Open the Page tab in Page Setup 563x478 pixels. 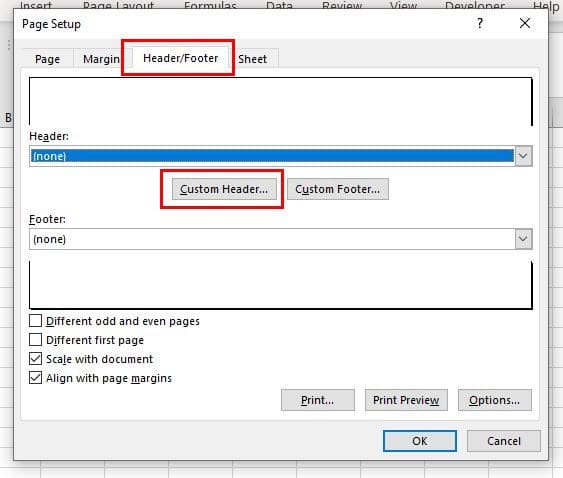47,59
